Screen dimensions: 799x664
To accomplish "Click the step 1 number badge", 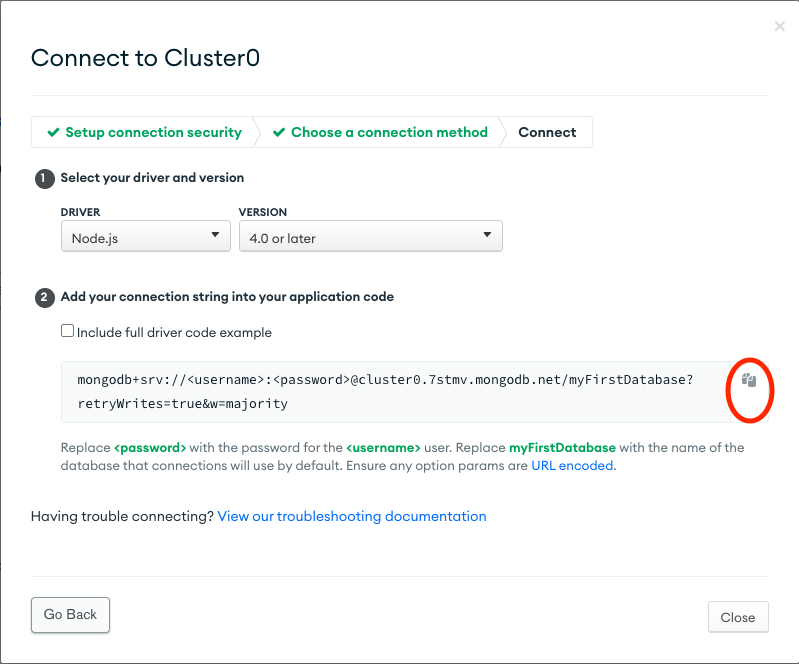I will 44,179.
